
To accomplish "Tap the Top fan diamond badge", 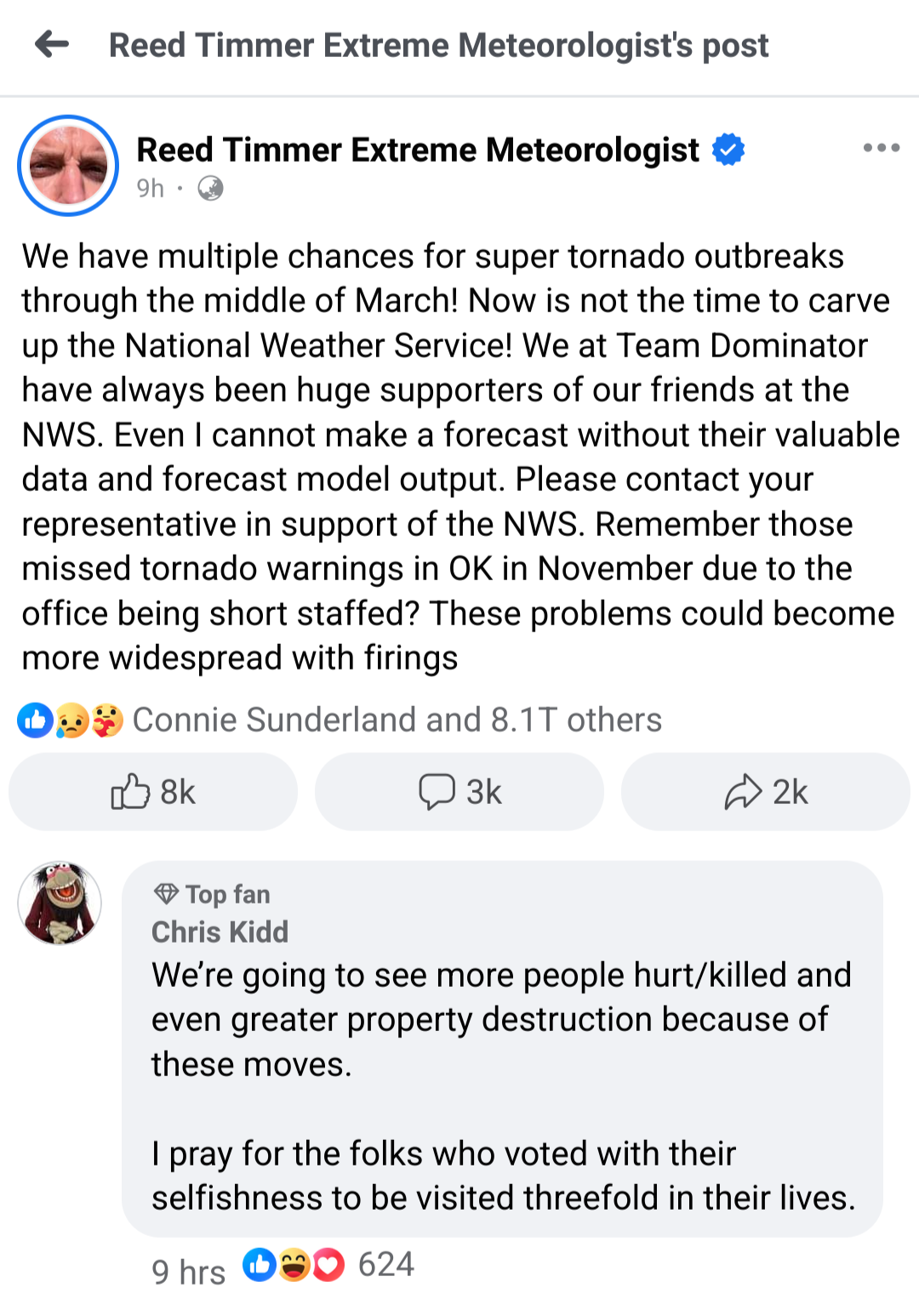I will 166,894.
